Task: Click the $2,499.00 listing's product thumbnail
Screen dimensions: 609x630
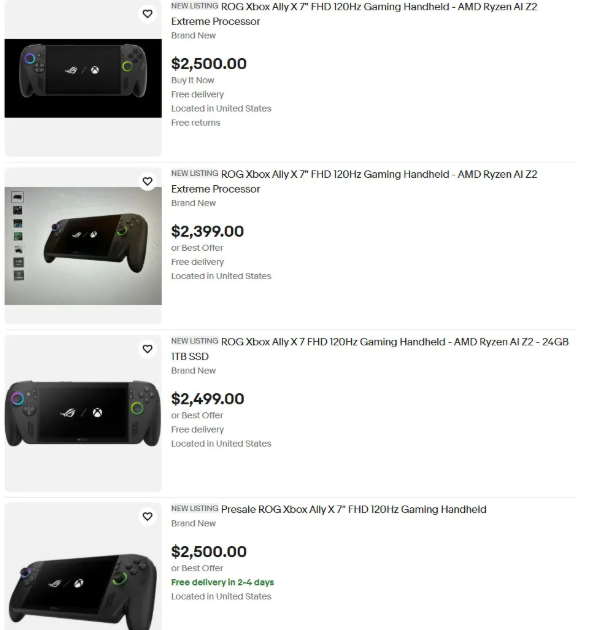Action: pyautogui.click(x=83, y=412)
